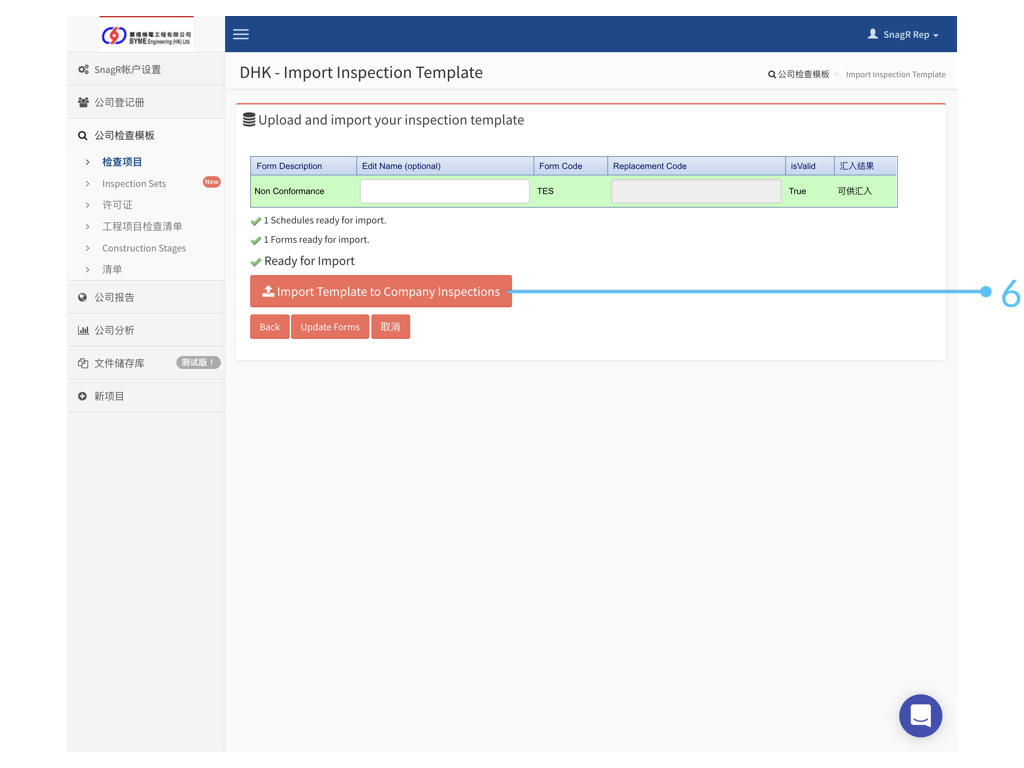Click the globe icon beside 公司报告
Viewport: 1024px width, 768px height.
(x=82, y=297)
